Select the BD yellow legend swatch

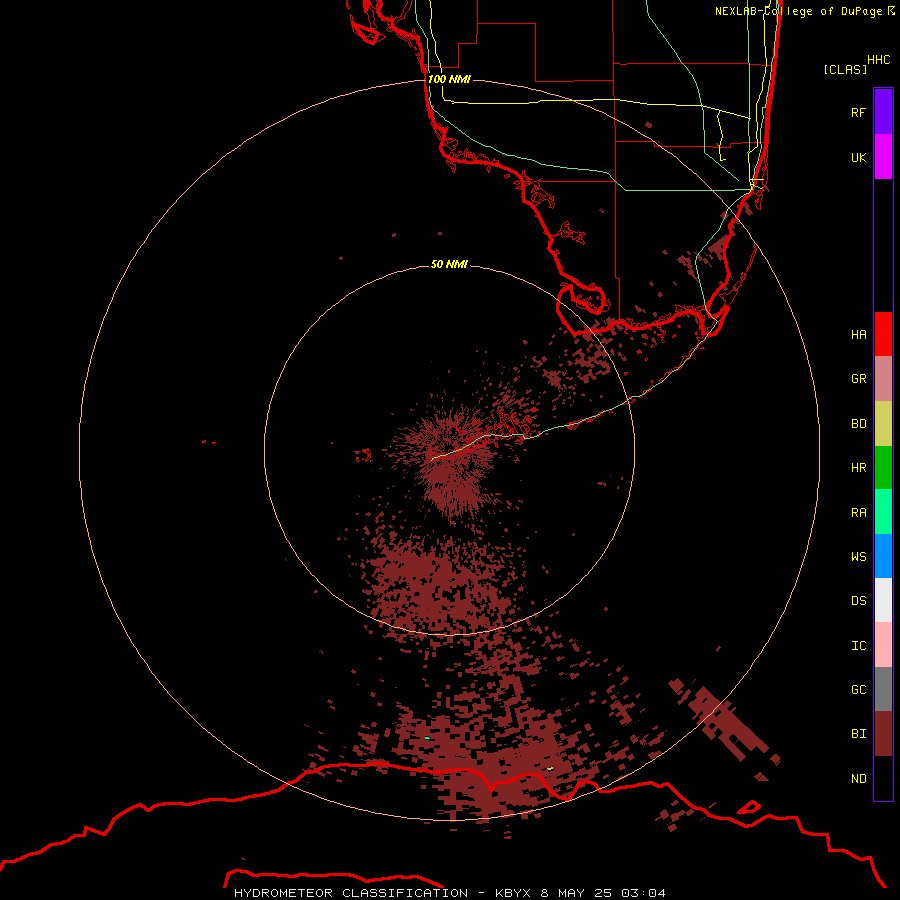[x=883, y=423]
